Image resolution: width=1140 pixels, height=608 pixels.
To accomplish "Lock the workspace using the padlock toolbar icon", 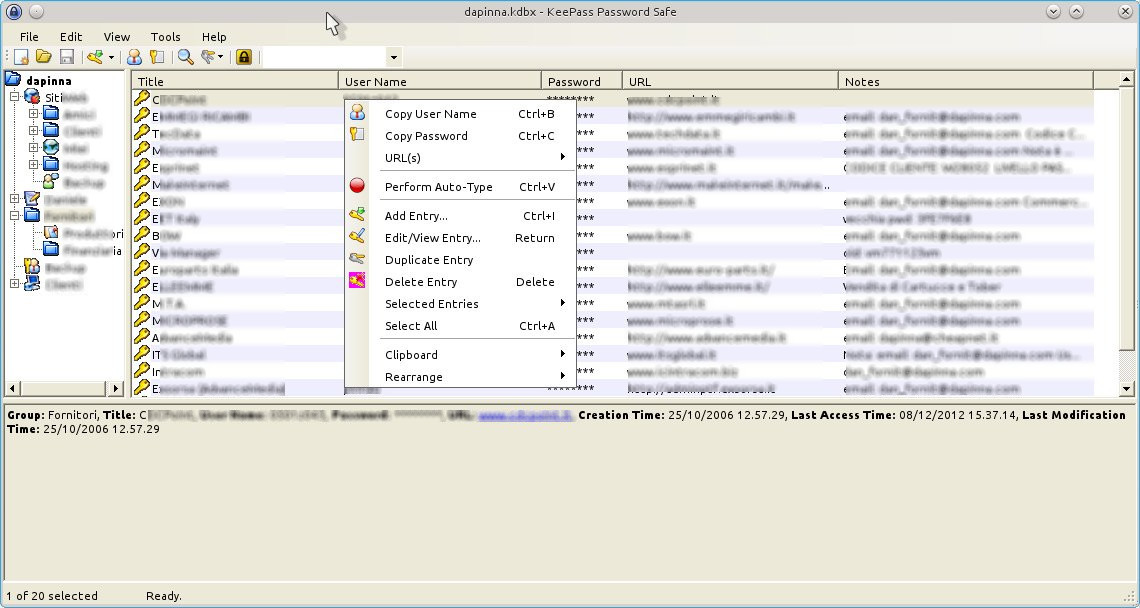I will click(243, 56).
